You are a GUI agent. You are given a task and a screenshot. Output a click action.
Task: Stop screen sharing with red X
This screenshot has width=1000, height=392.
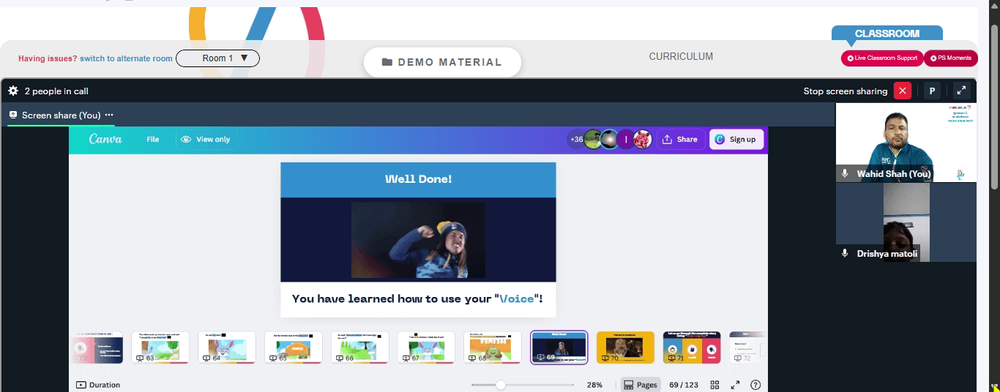[902, 91]
